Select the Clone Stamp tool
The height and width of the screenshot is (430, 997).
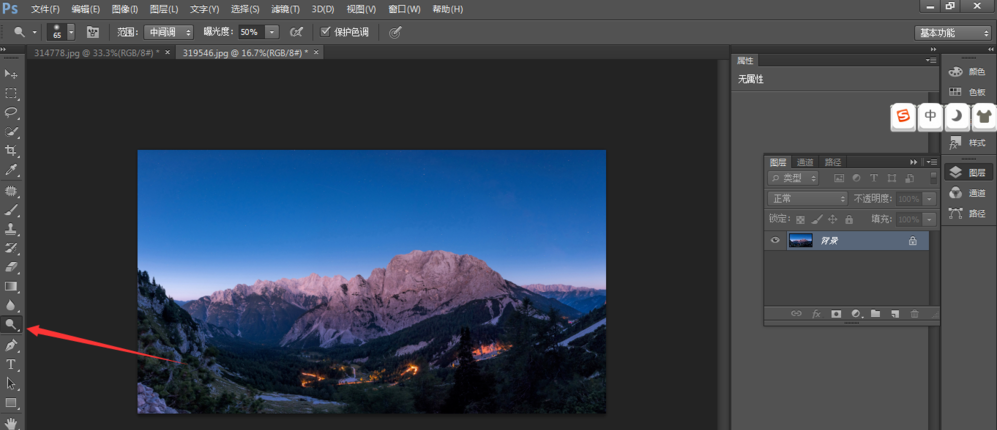(x=12, y=229)
